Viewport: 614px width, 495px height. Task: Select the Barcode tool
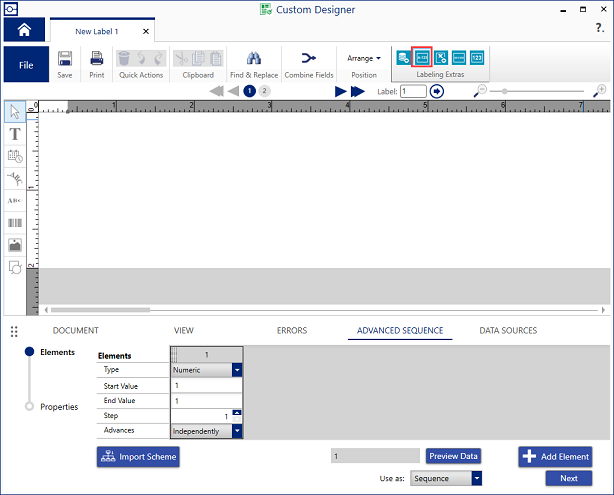[x=15, y=223]
